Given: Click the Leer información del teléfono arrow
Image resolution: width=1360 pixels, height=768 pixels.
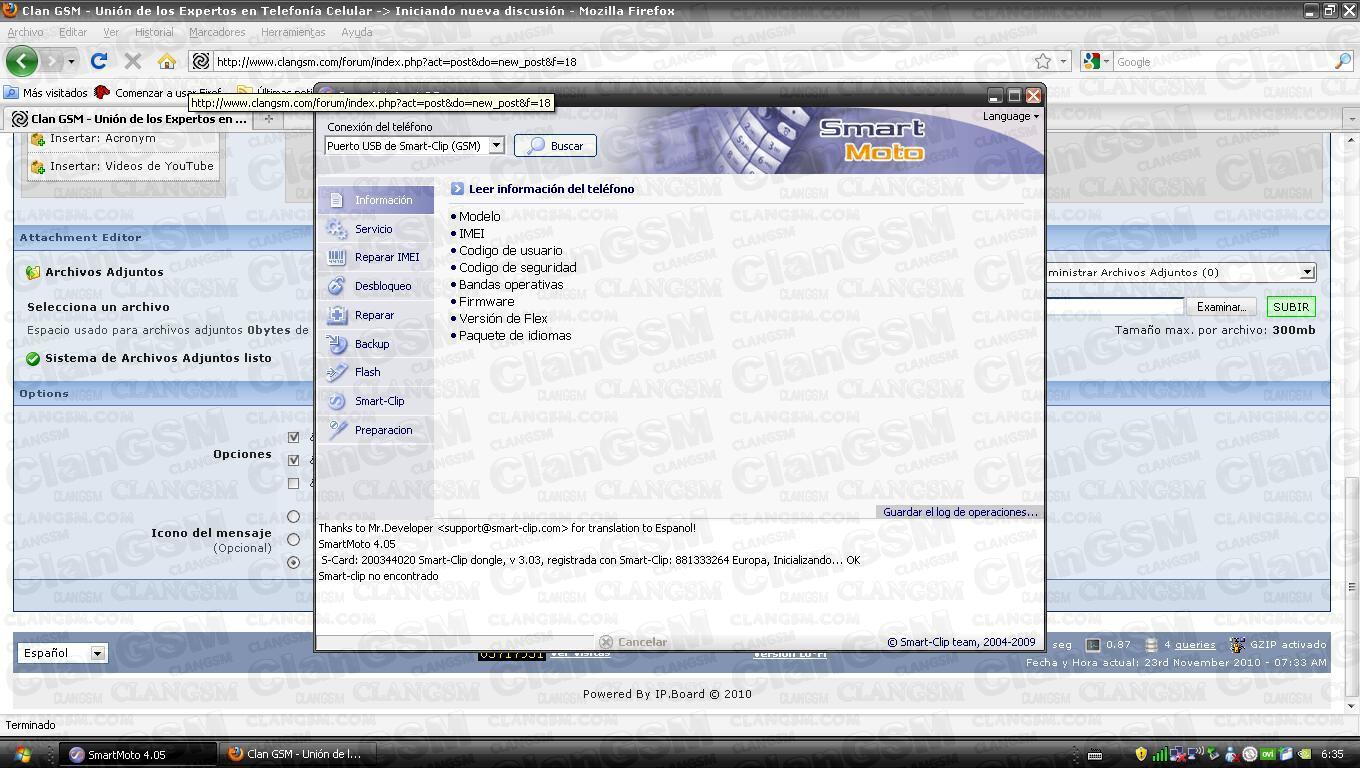Looking at the screenshot, I should click(457, 188).
